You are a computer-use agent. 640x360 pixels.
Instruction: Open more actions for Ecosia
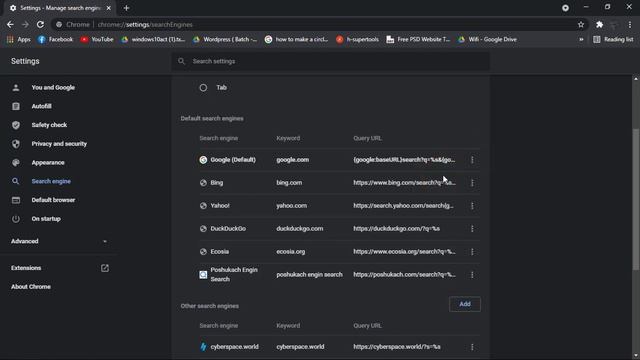pos(472,252)
